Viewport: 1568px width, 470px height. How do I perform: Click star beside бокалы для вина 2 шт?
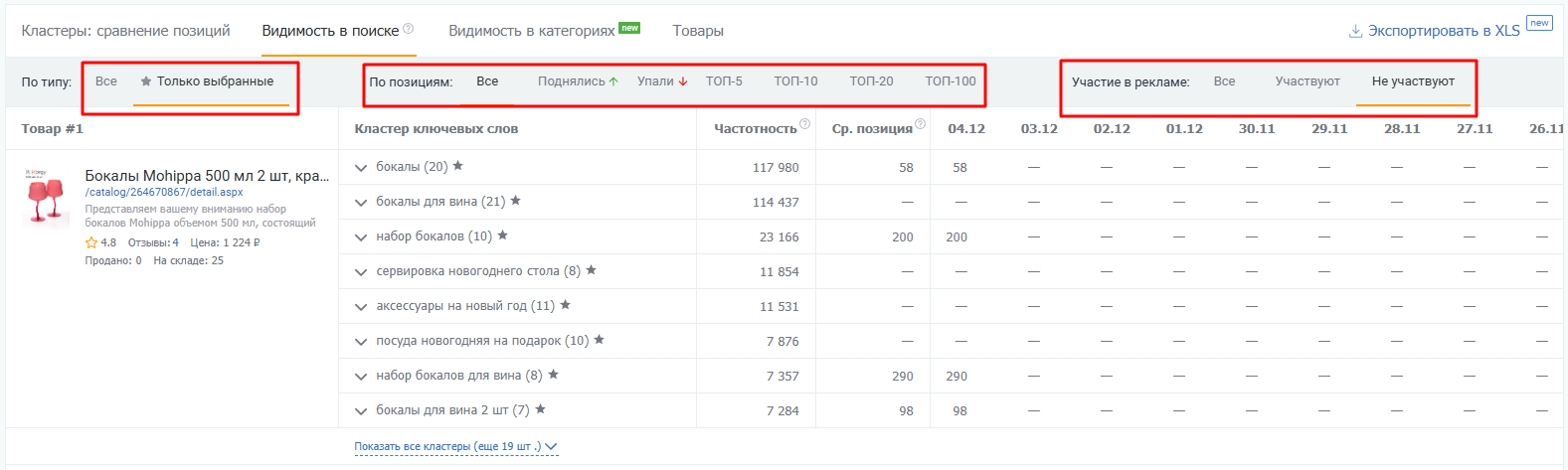(x=541, y=409)
